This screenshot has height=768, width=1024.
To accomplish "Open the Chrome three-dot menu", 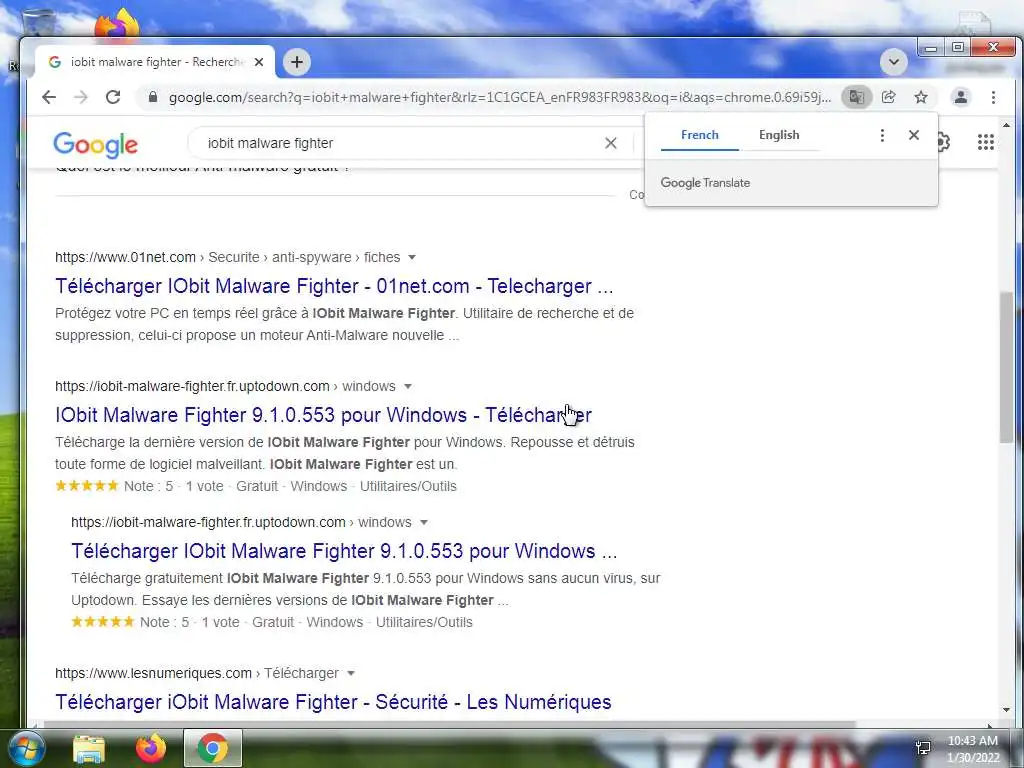I will 993,97.
